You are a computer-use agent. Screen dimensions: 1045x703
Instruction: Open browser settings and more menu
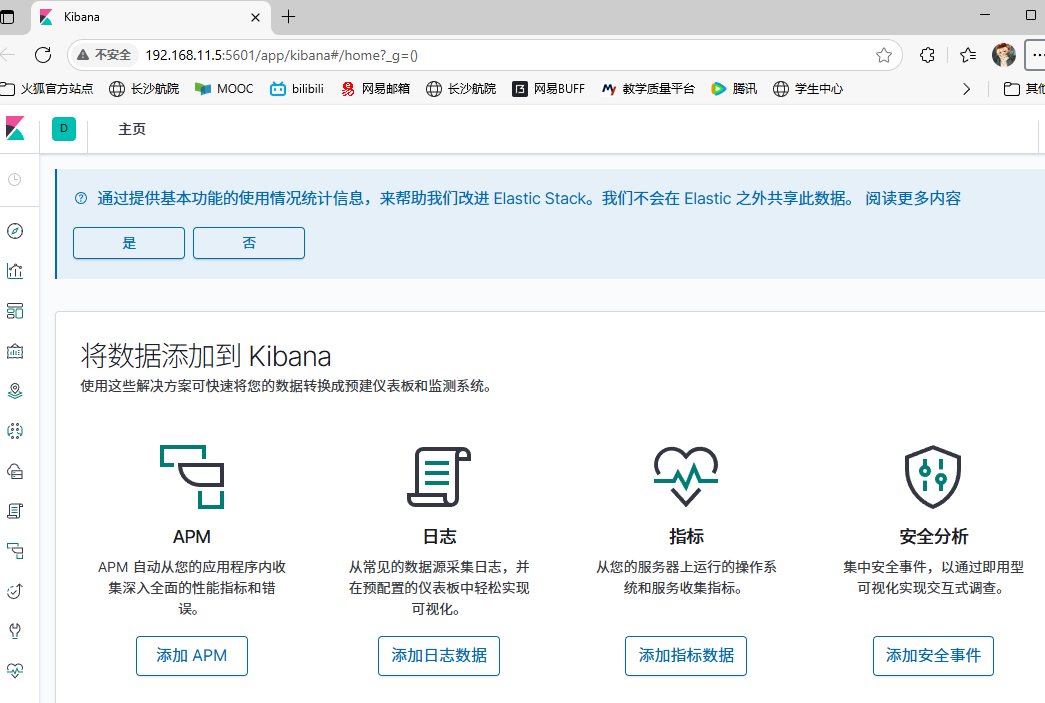click(1036, 55)
